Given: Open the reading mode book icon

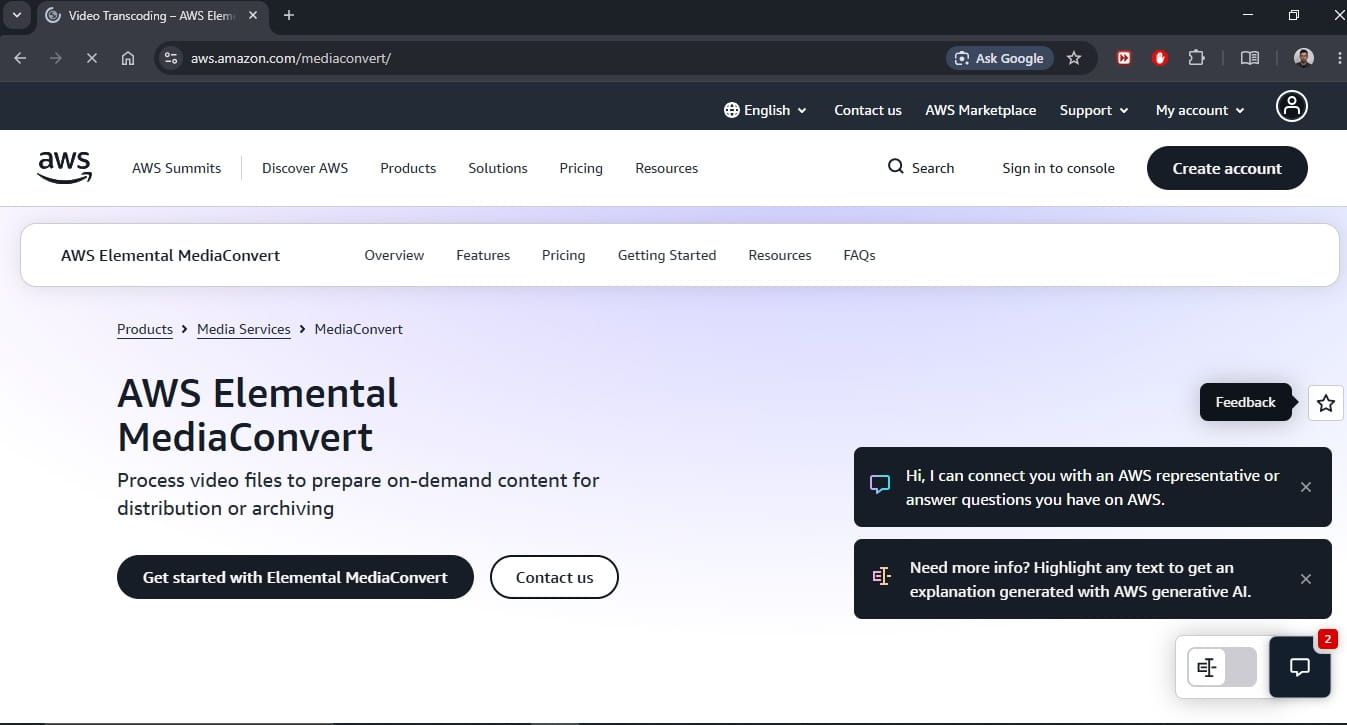Looking at the screenshot, I should tap(1250, 58).
